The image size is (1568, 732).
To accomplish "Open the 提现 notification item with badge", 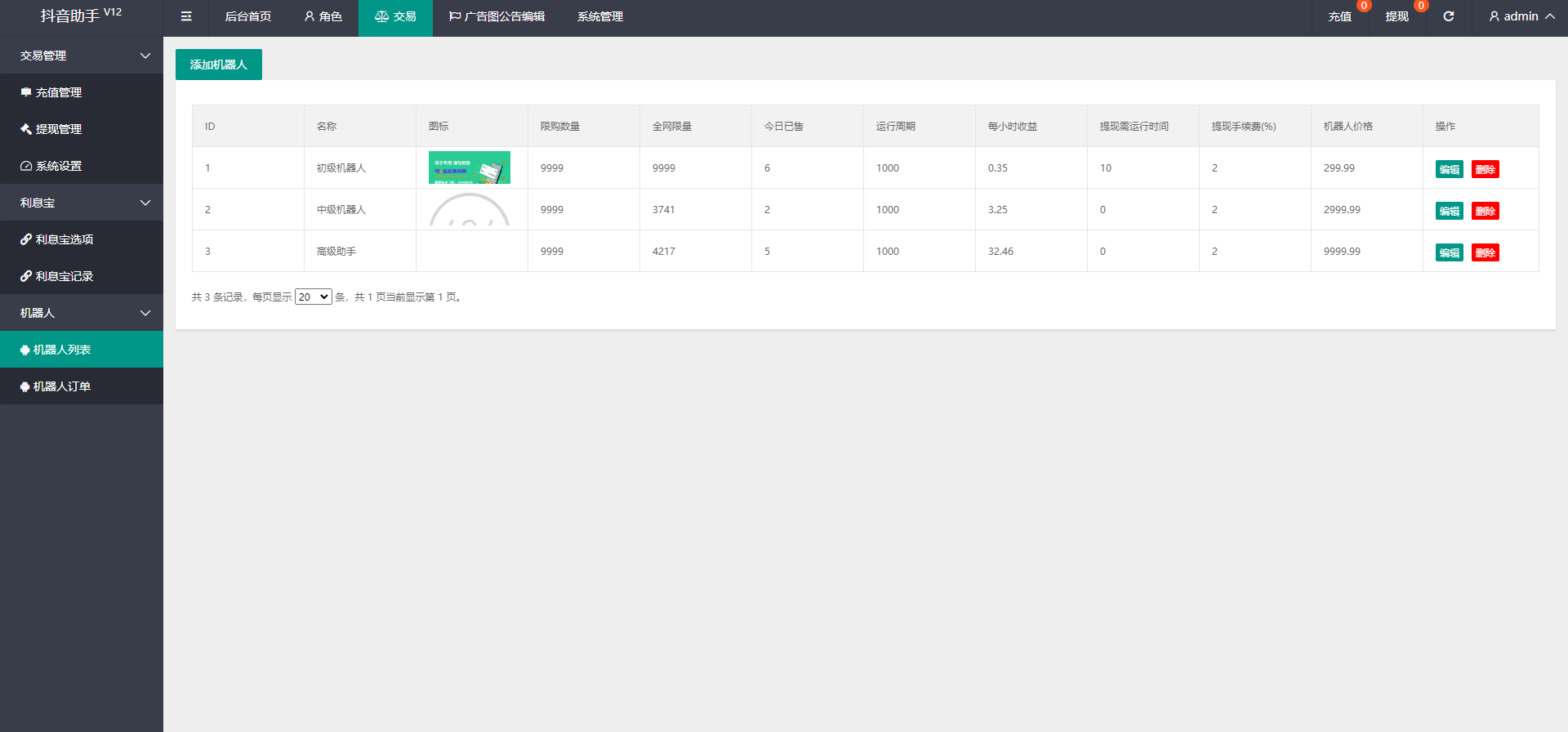I will (x=1397, y=16).
